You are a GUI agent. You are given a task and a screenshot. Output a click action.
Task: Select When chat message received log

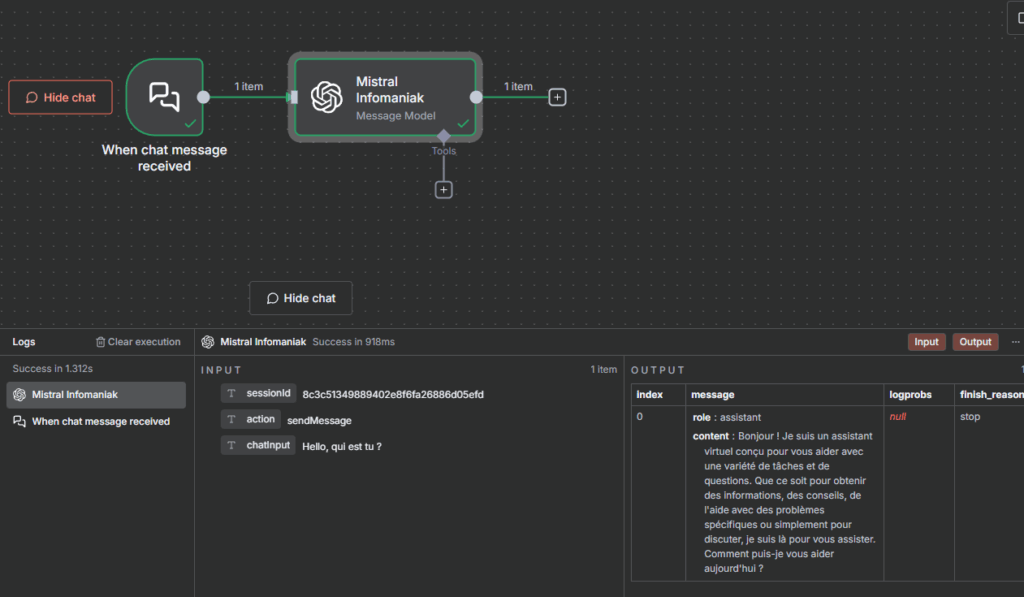pyautogui.click(x=100, y=422)
